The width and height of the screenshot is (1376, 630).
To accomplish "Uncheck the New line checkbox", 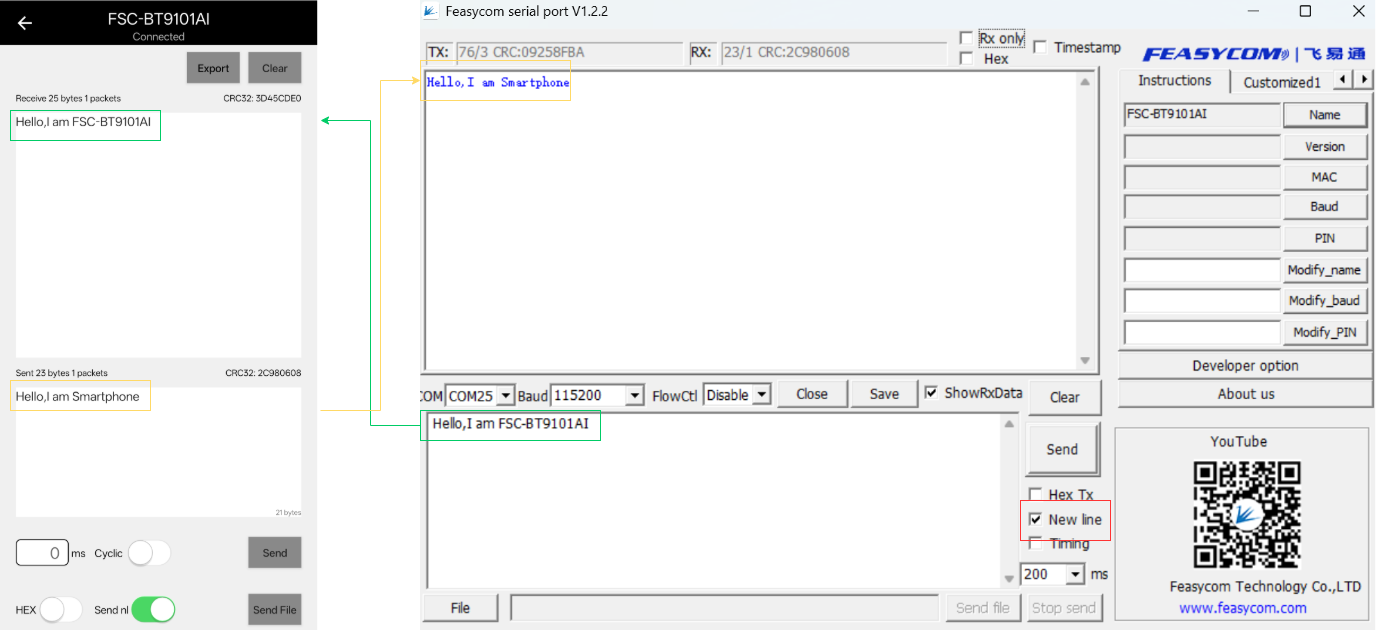I will [1036, 519].
